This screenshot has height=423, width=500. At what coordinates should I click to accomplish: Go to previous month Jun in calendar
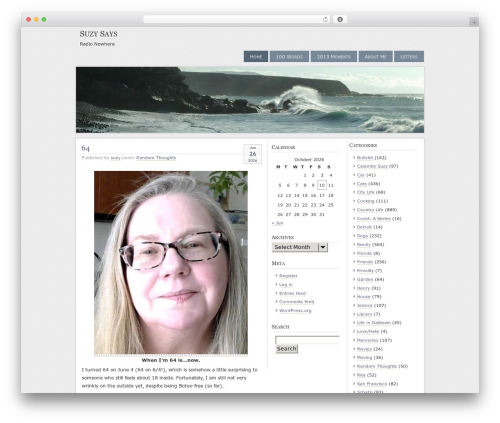pos(277,223)
